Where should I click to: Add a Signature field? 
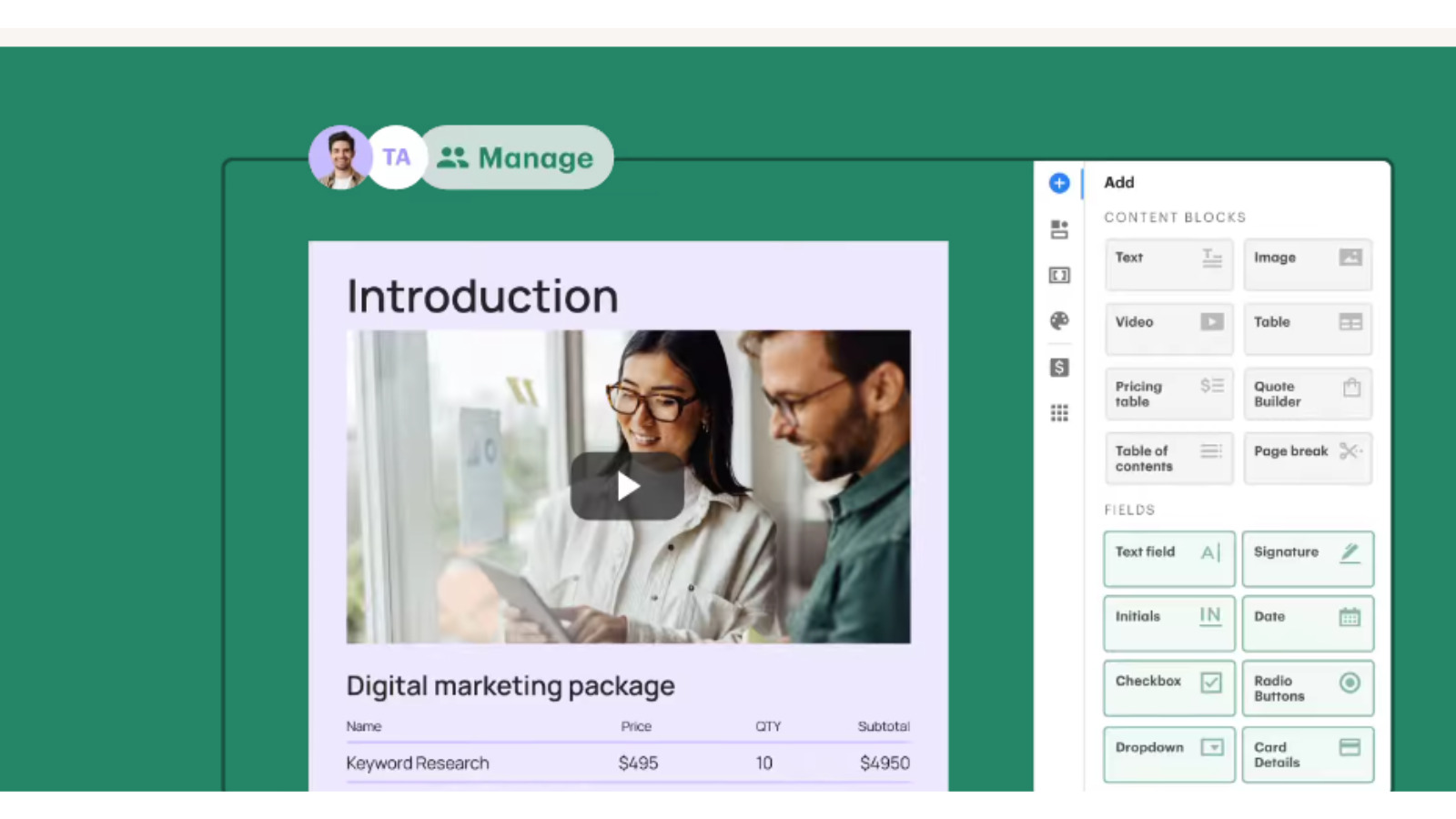coord(1308,559)
